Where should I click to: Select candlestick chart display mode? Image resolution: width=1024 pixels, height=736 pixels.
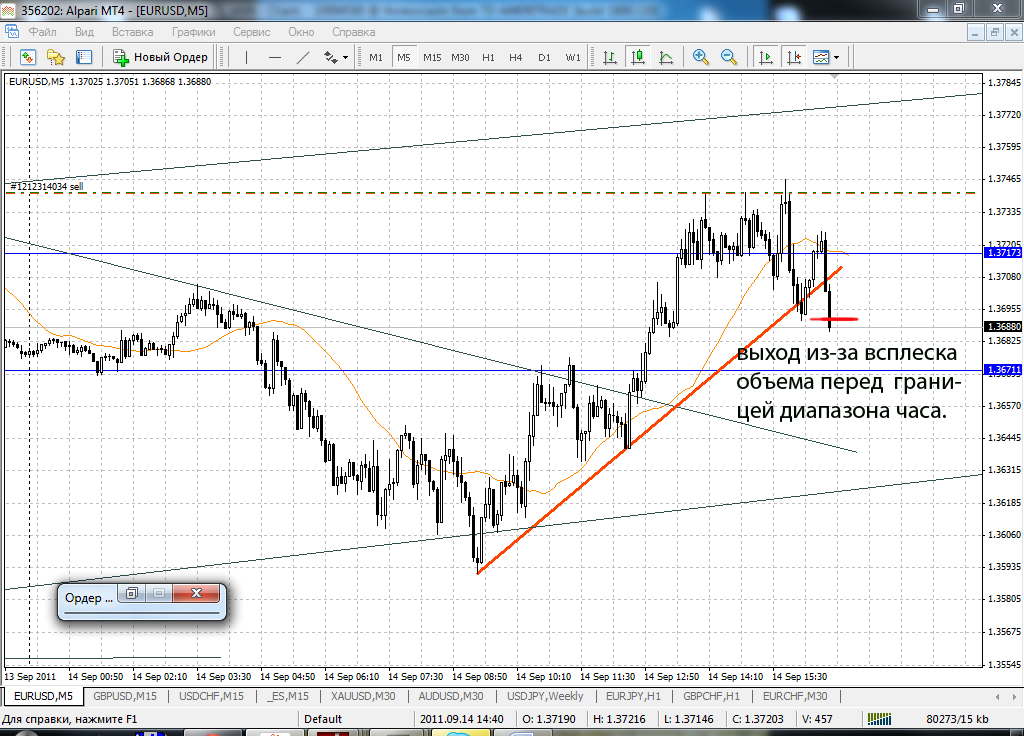click(x=638, y=57)
